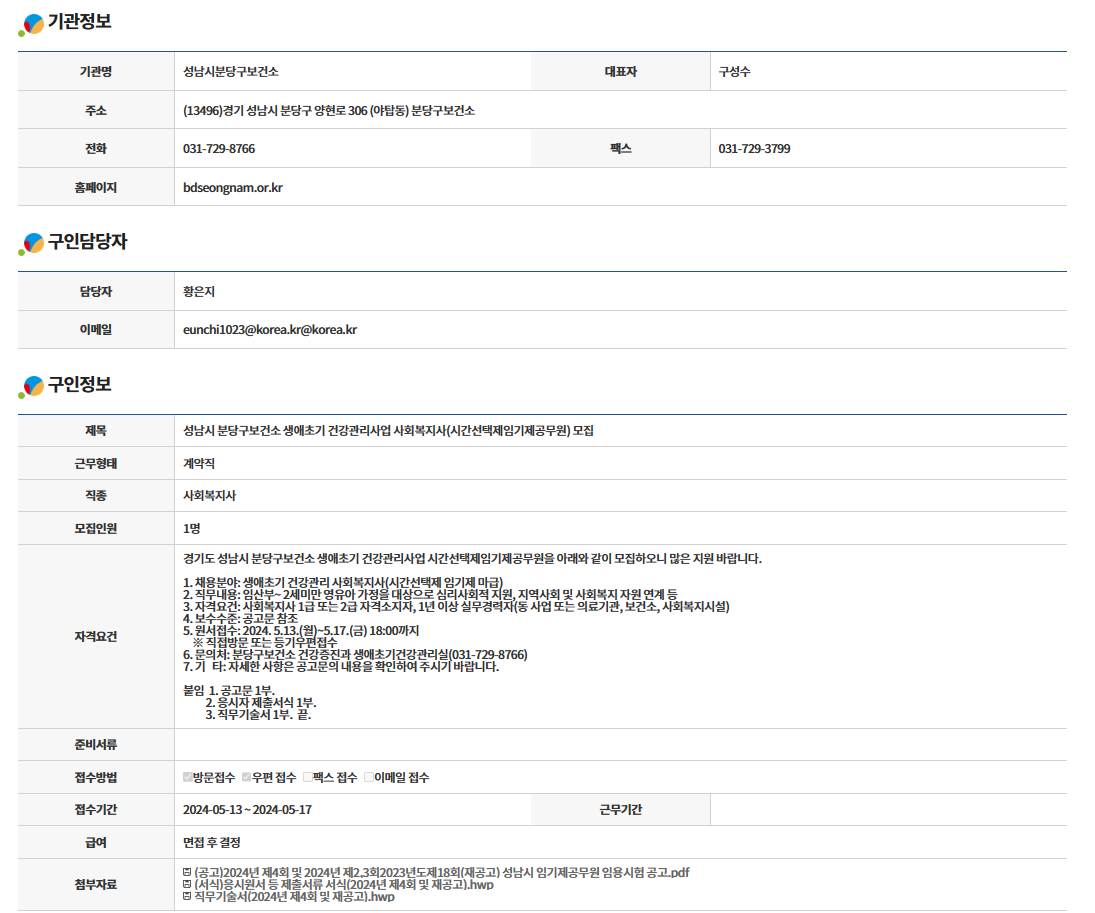Click the 기관정보 section logo icon
1095x913 pixels.
click(31, 24)
